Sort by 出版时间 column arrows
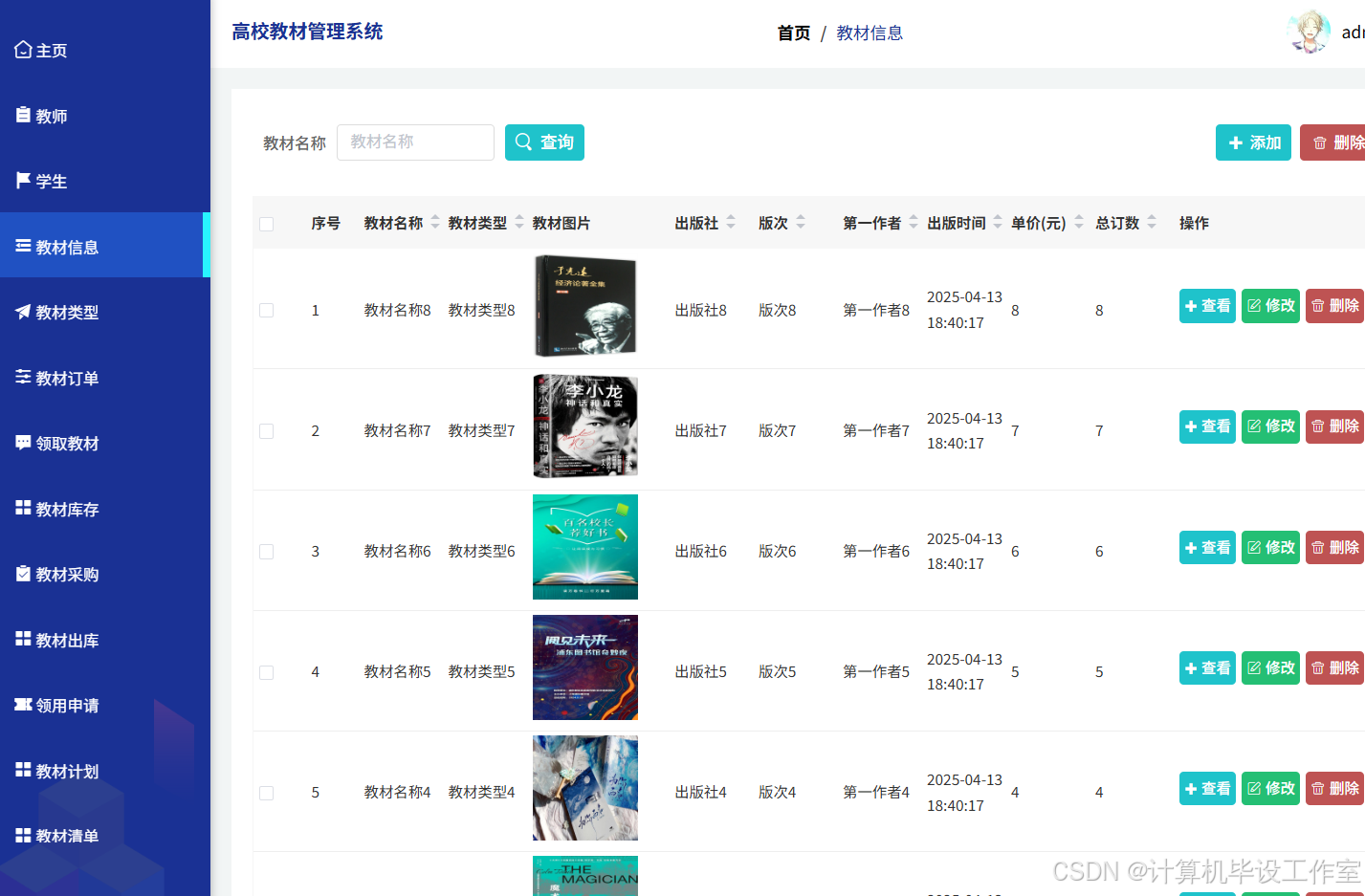Viewport: 1365px width, 896px height. click(x=998, y=222)
